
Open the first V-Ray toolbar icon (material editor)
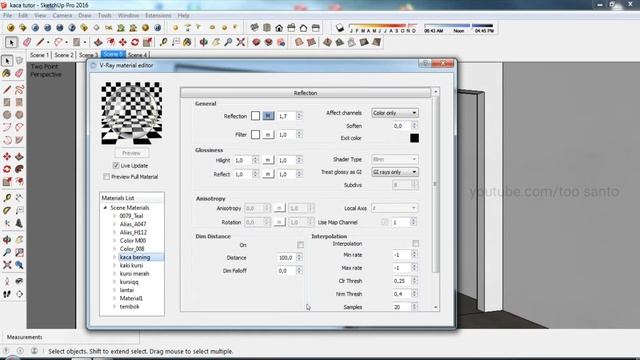click(x=11, y=28)
